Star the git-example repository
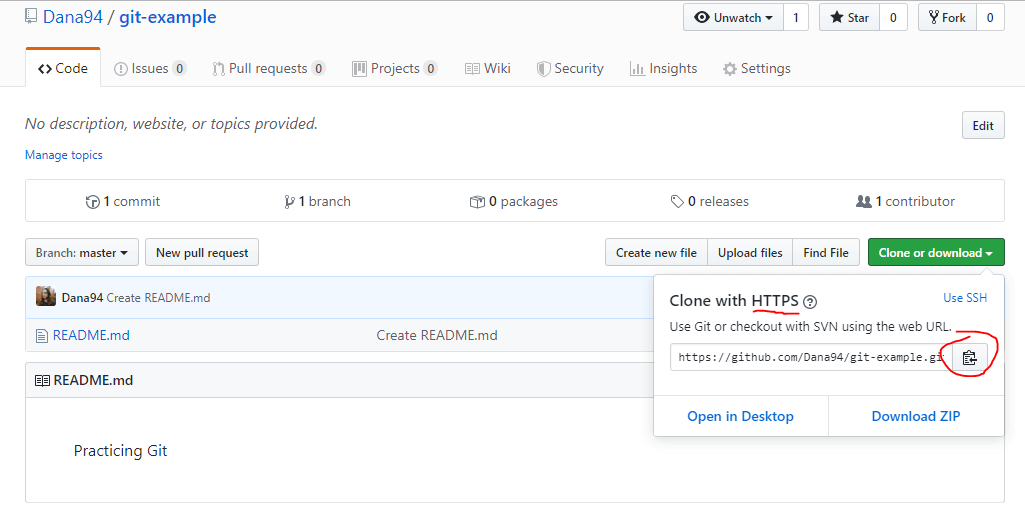This screenshot has width=1025, height=507. [x=849, y=18]
